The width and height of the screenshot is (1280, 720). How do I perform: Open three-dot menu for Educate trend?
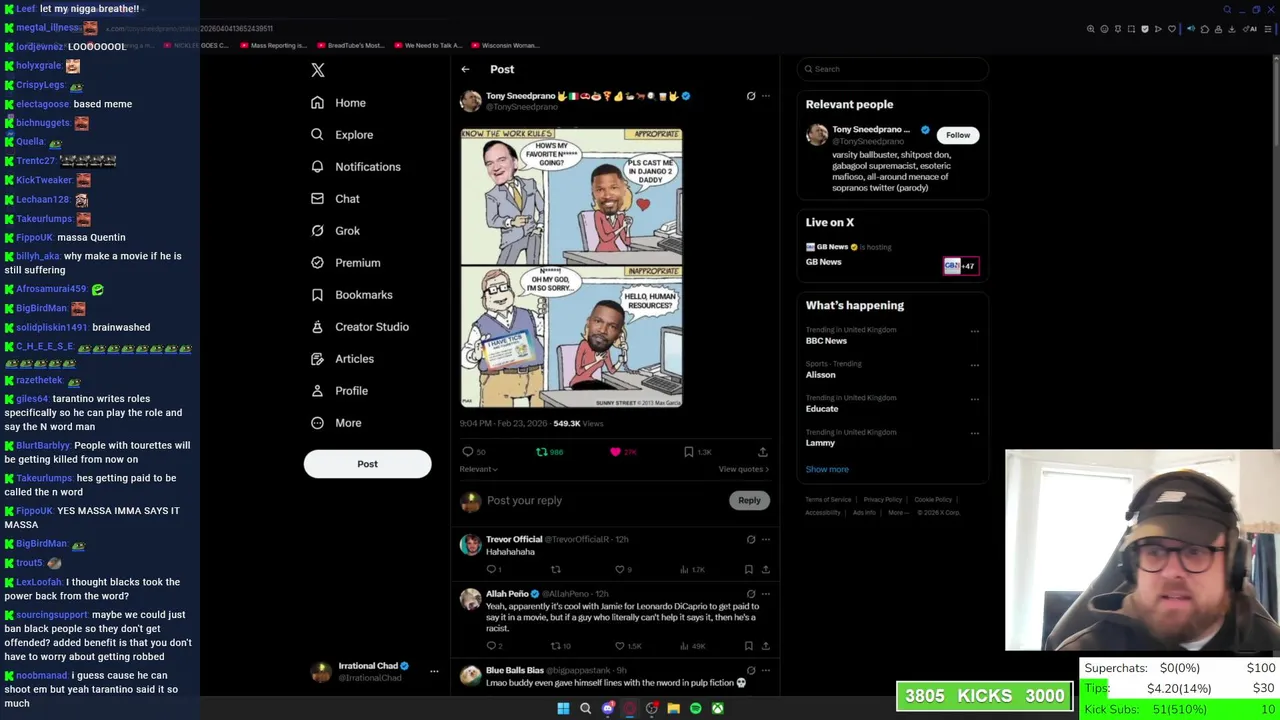[975, 399]
